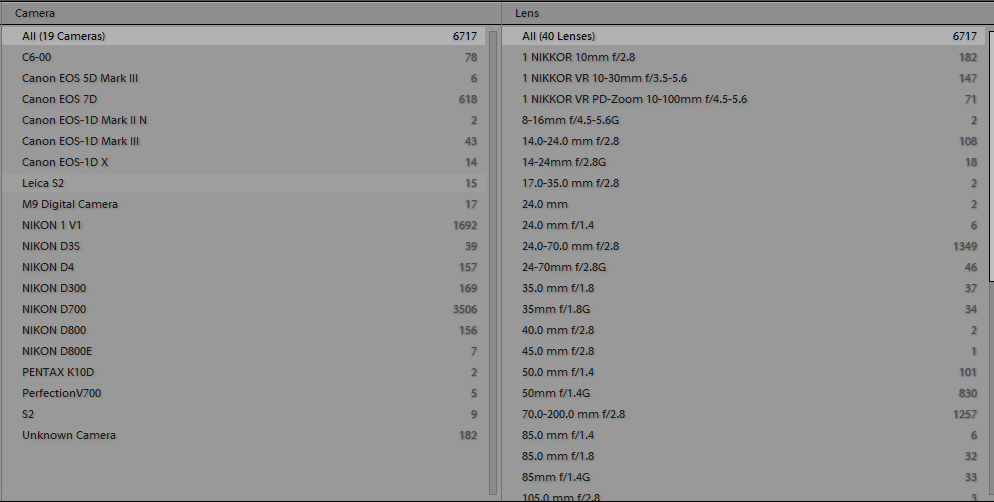
Task: Select the 24.0 mm lens row without aperture
Action: pos(745,203)
